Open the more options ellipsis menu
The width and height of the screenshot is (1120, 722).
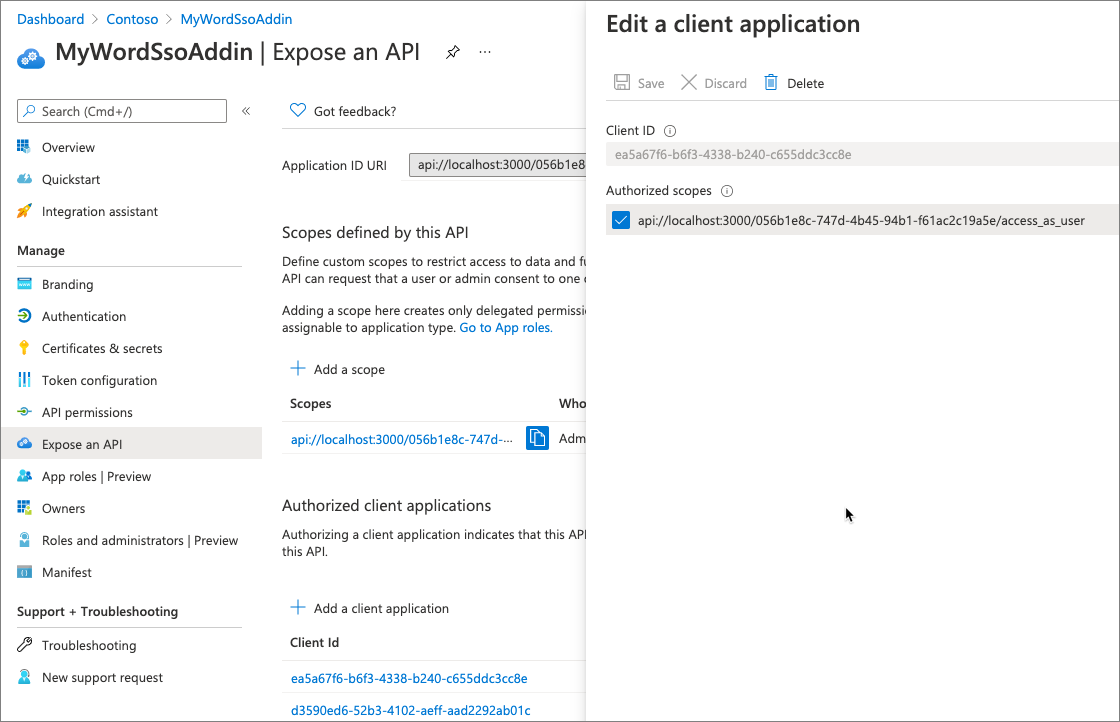coord(485,52)
